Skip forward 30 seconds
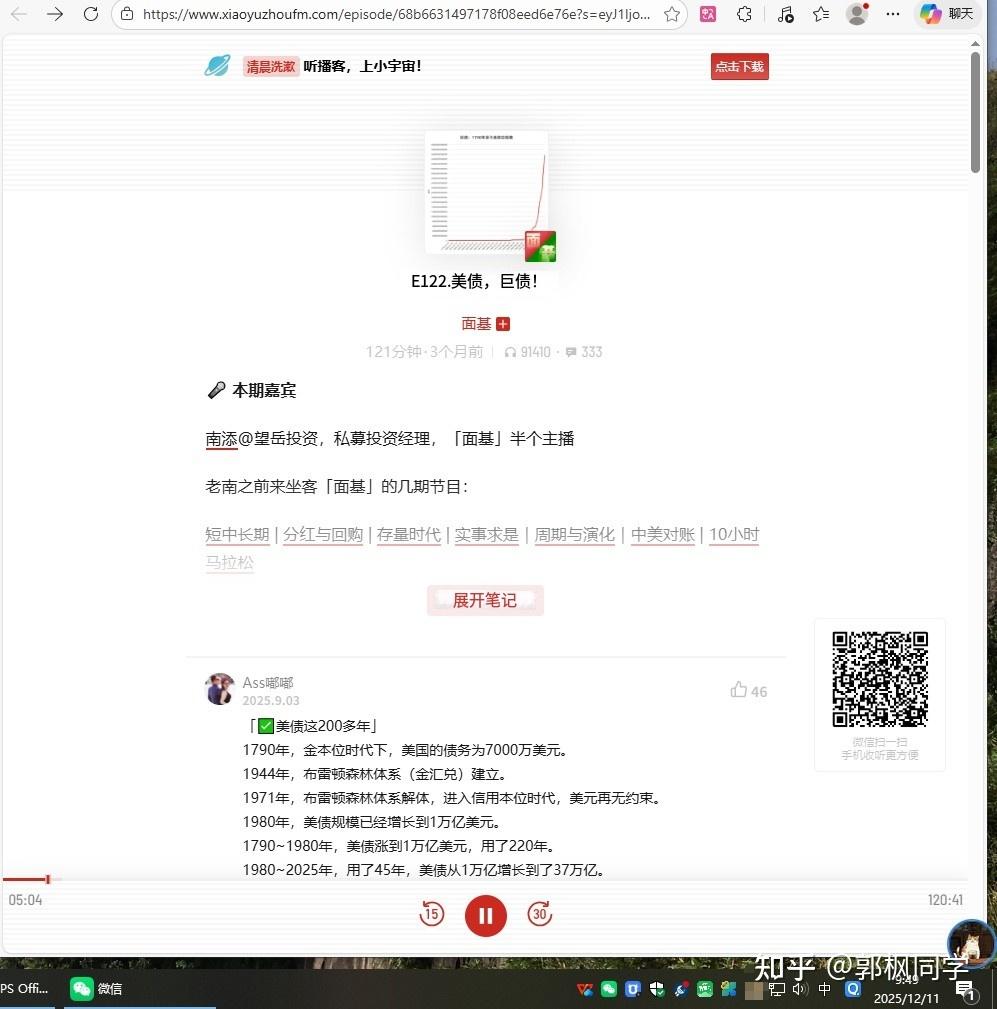The width and height of the screenshot is (997, 1009). 539,914
